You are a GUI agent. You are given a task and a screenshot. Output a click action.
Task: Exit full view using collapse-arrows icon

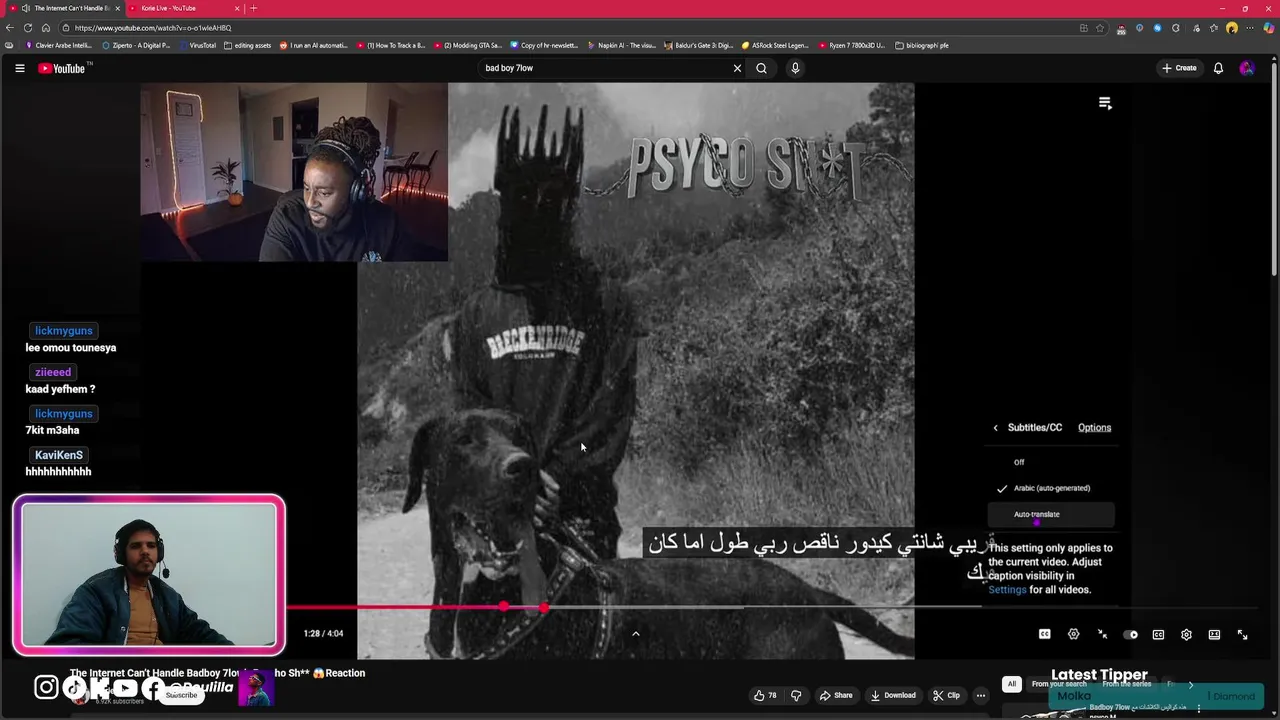coord(1102,634)
